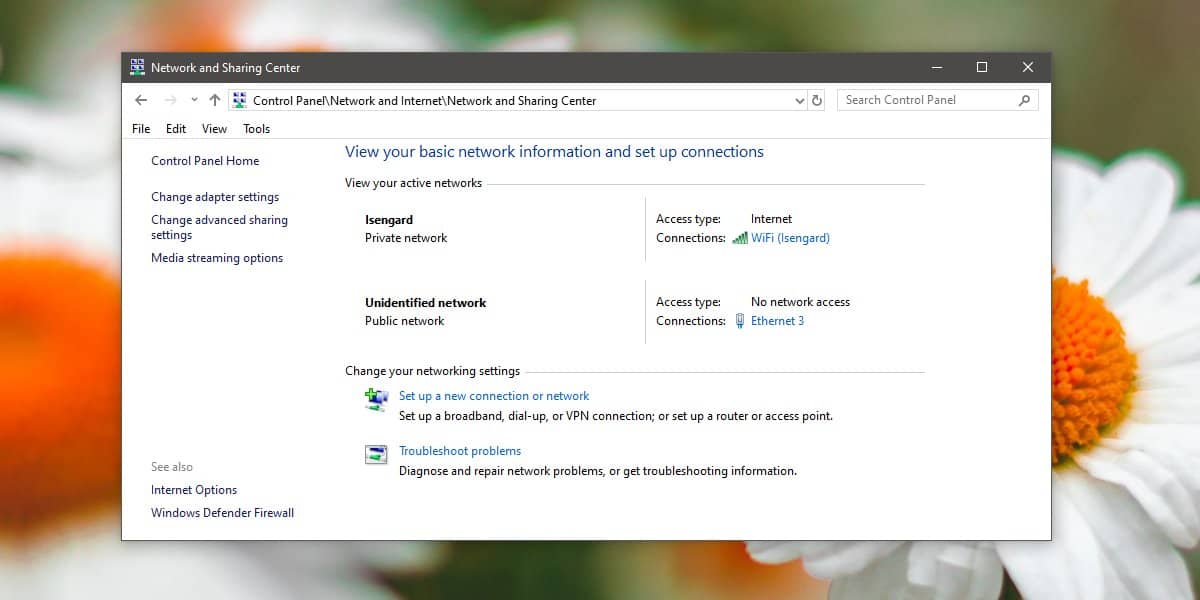Click the WiFi signal strength icon
This screenshot has width=1200, height=600.
click(x=740, y=238)
